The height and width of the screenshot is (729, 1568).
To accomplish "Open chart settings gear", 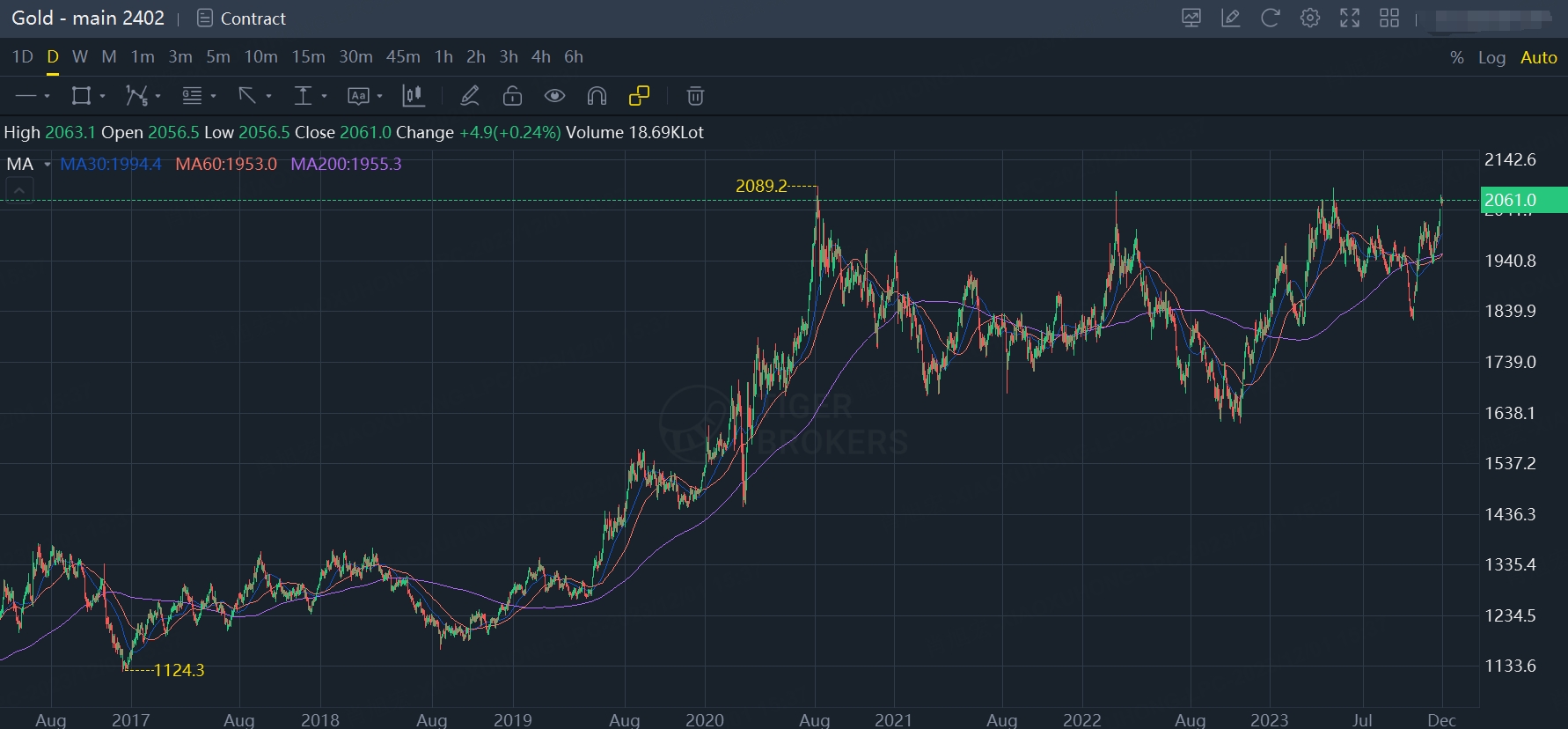I will pyautogui.click(x=1309, y=18).
